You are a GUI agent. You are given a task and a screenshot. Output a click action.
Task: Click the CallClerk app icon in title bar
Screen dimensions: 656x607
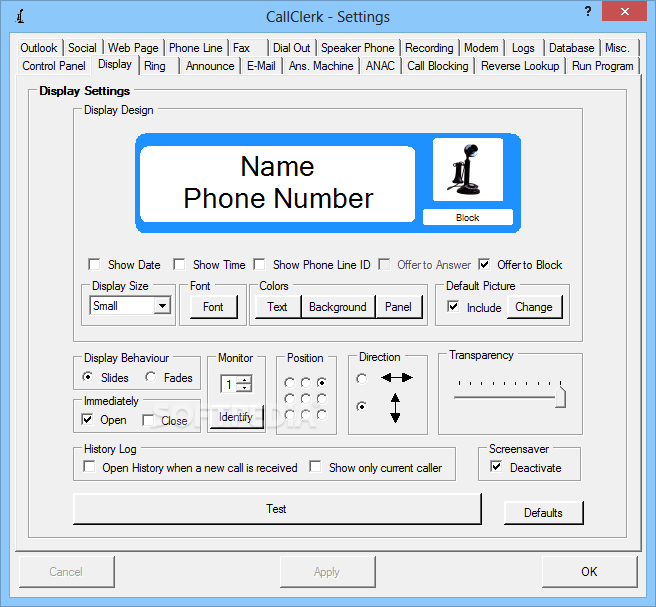click(x=20, y=16)
